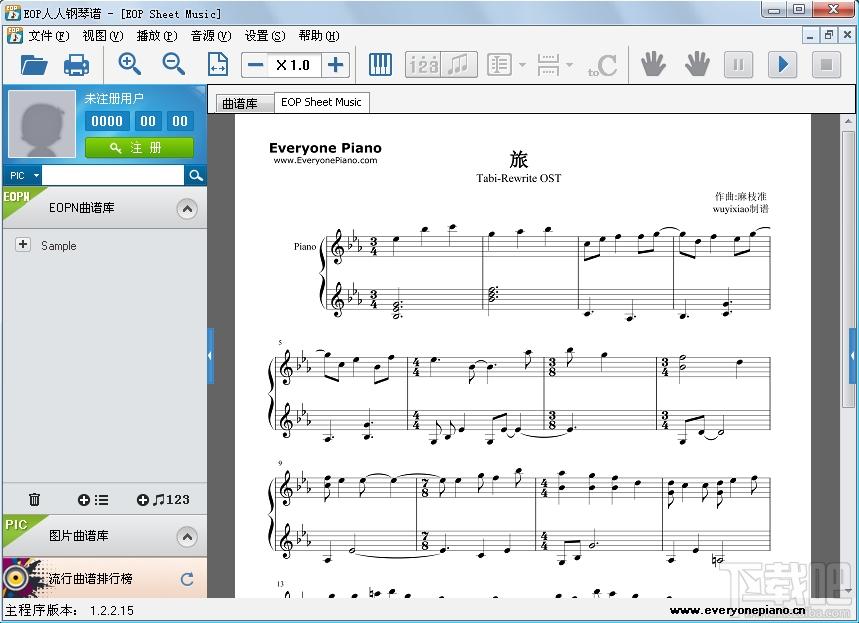Viewport: 859px width, 623px height.
Task: Click the 未注册用户 label
Action: click(114, 99)
